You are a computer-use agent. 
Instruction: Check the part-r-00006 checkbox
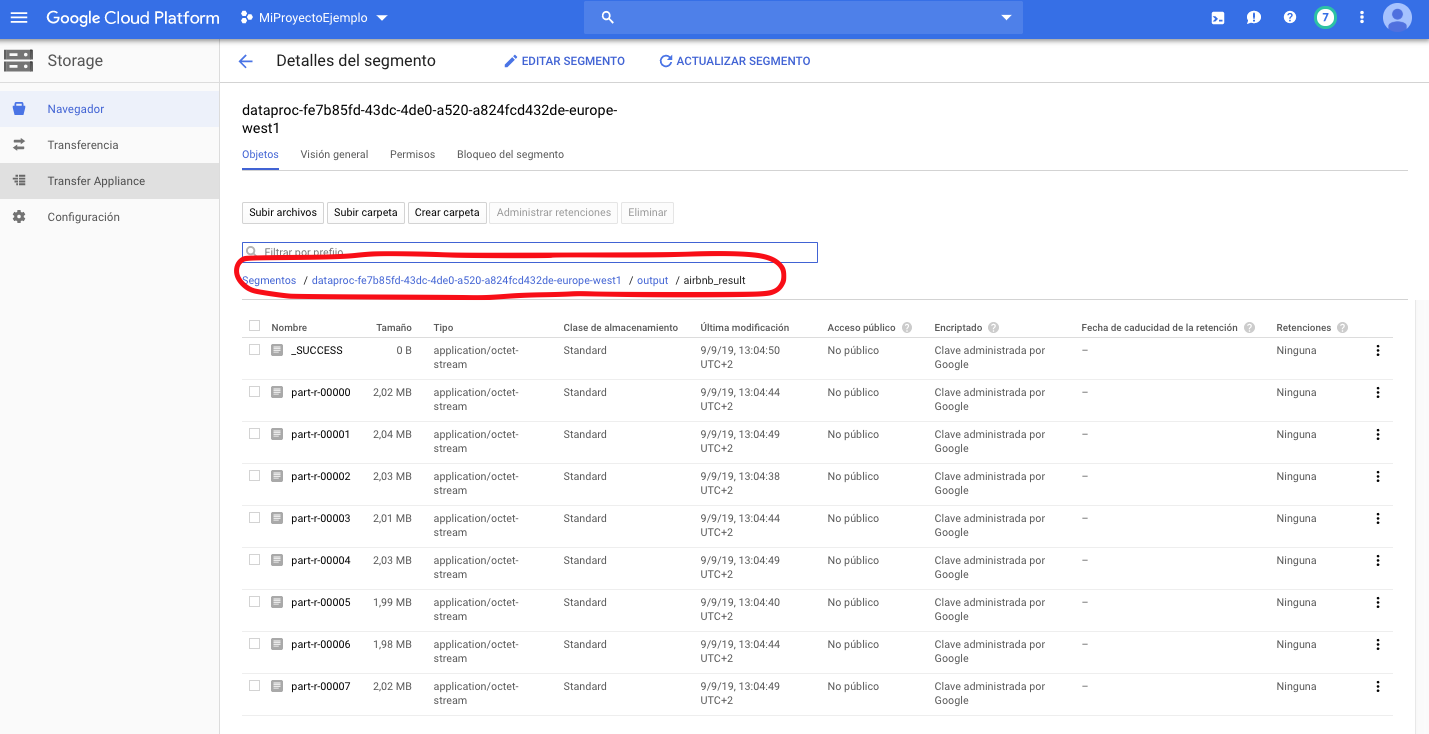[x=254, y=644]
